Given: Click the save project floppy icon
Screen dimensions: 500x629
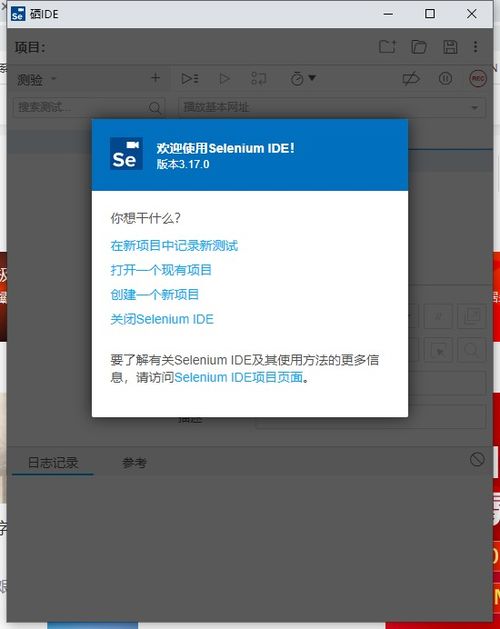Looking at the screenshot, I should point(450,47).
